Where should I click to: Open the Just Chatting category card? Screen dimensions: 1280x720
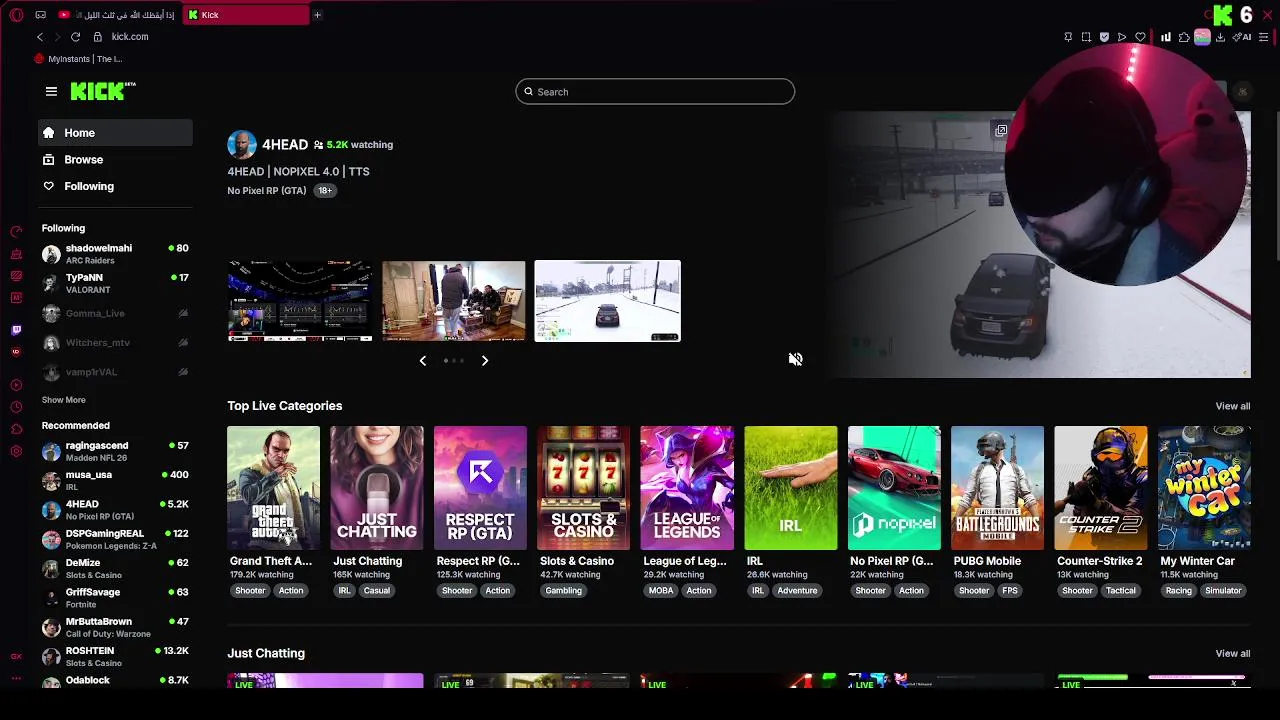pyautogui.click(x=377, y=488)
